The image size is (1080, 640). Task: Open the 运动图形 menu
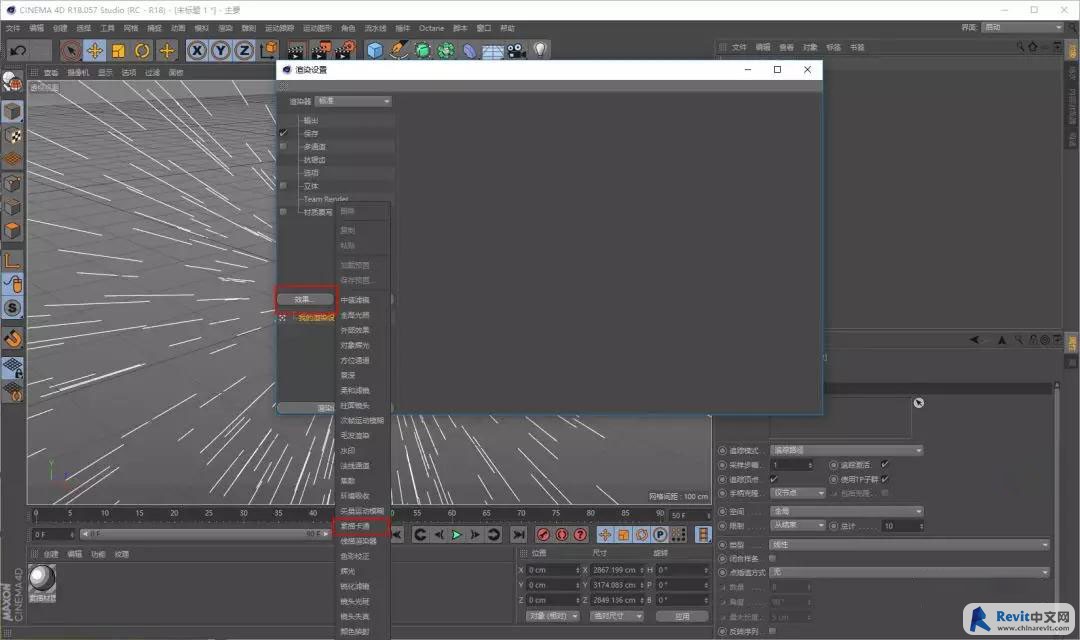coord(318,28)
